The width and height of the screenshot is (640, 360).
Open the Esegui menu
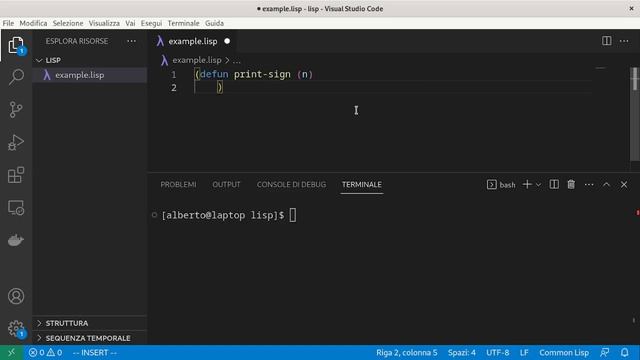click(x=151, y=23)
